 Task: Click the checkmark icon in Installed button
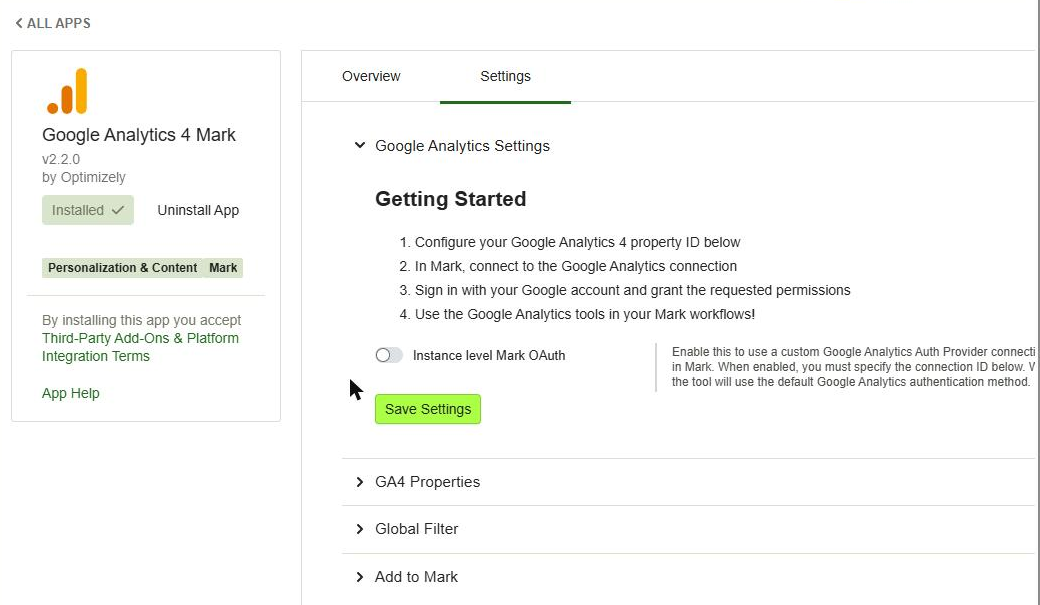118,210
